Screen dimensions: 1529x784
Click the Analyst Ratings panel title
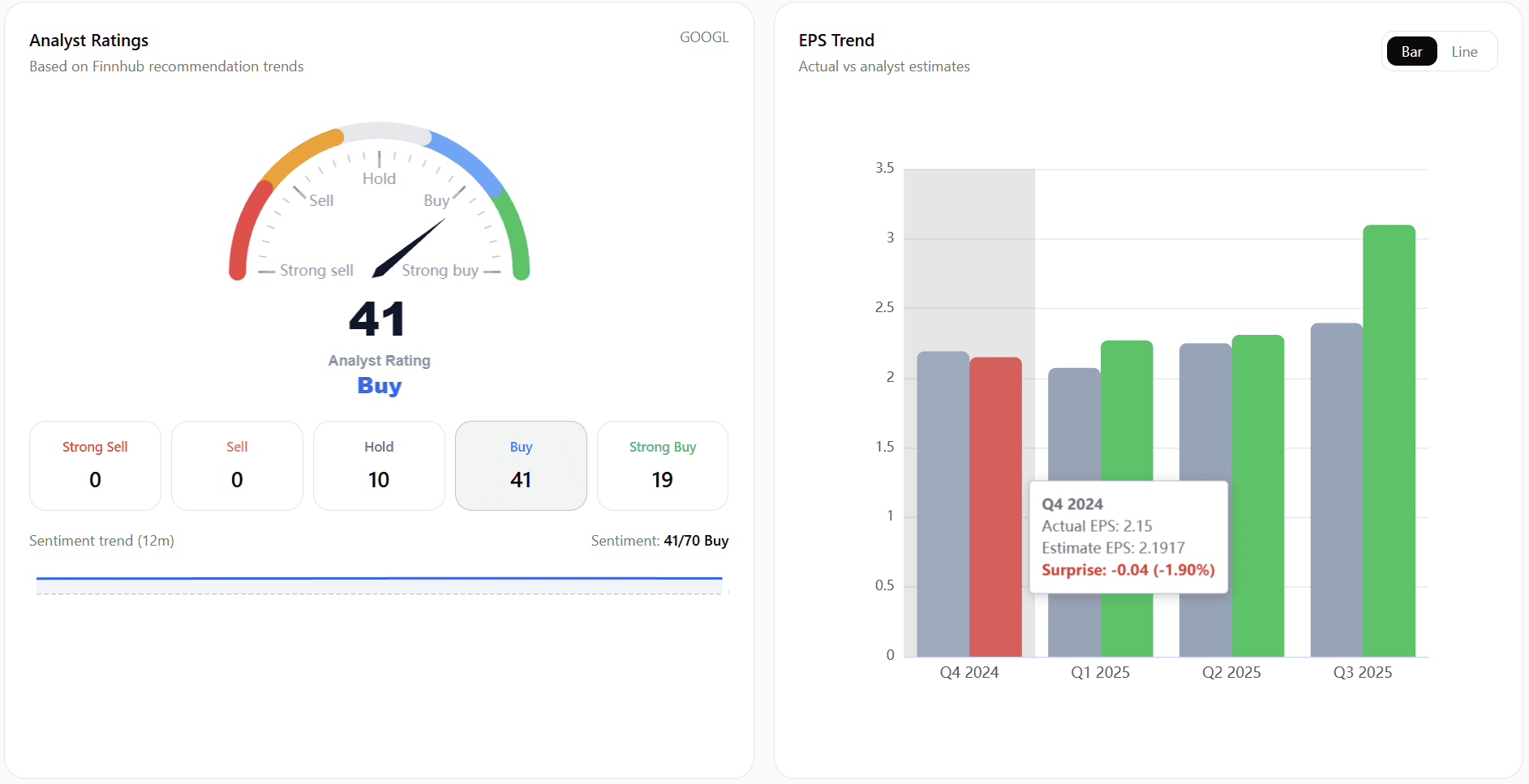[88, 40]
